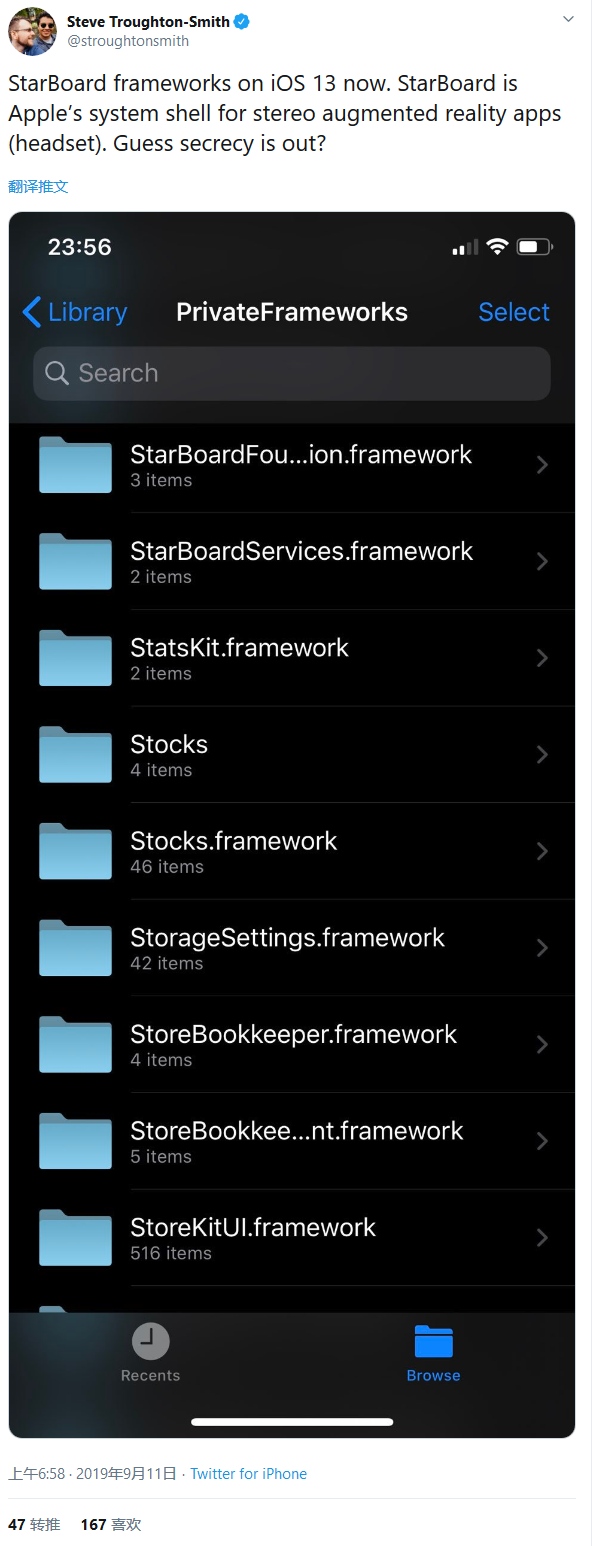Click the magnifying glass search icon

pos(58,374)
